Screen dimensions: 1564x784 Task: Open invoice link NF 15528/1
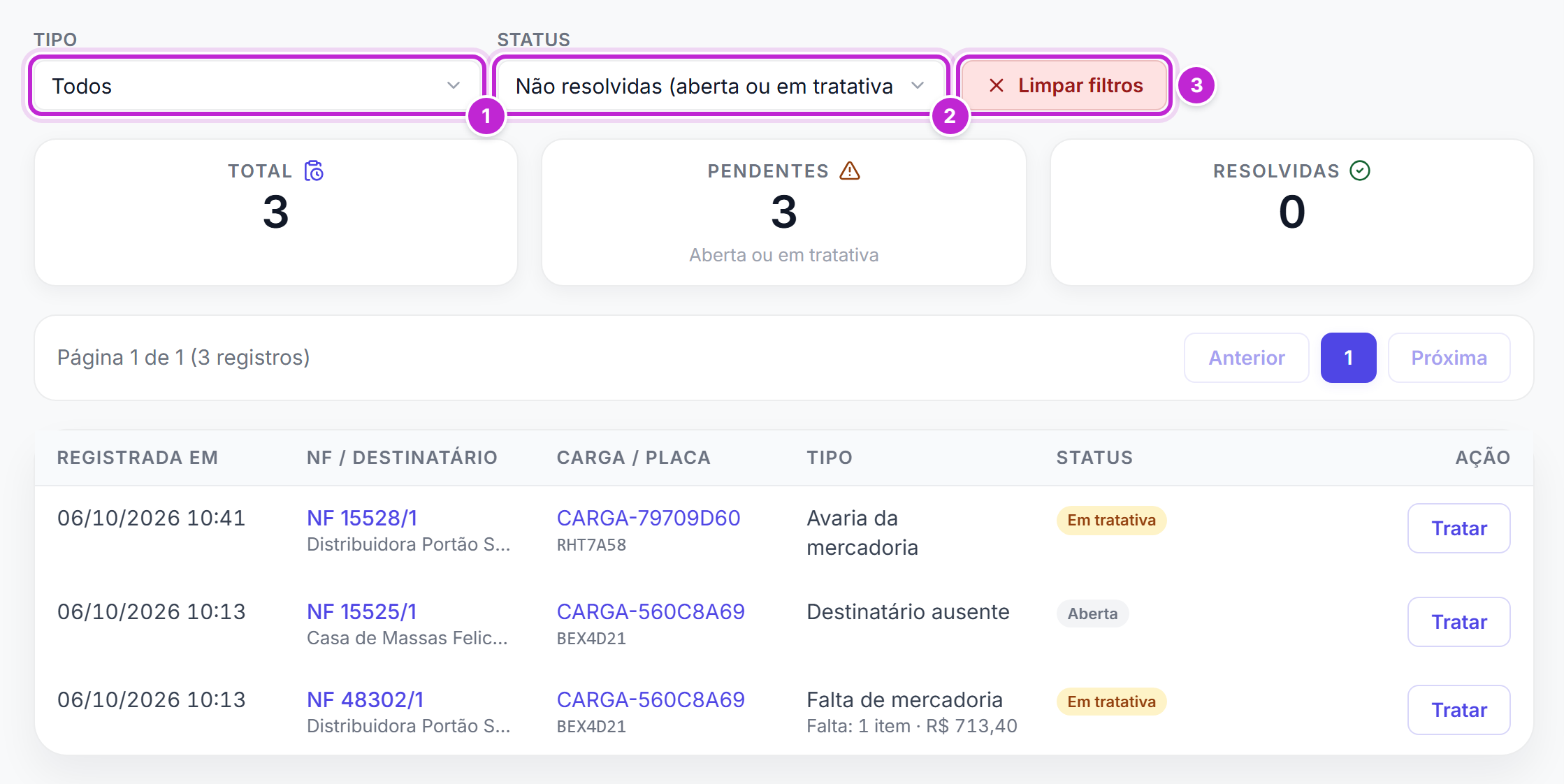pyautogui.click(x=362, y=518)
